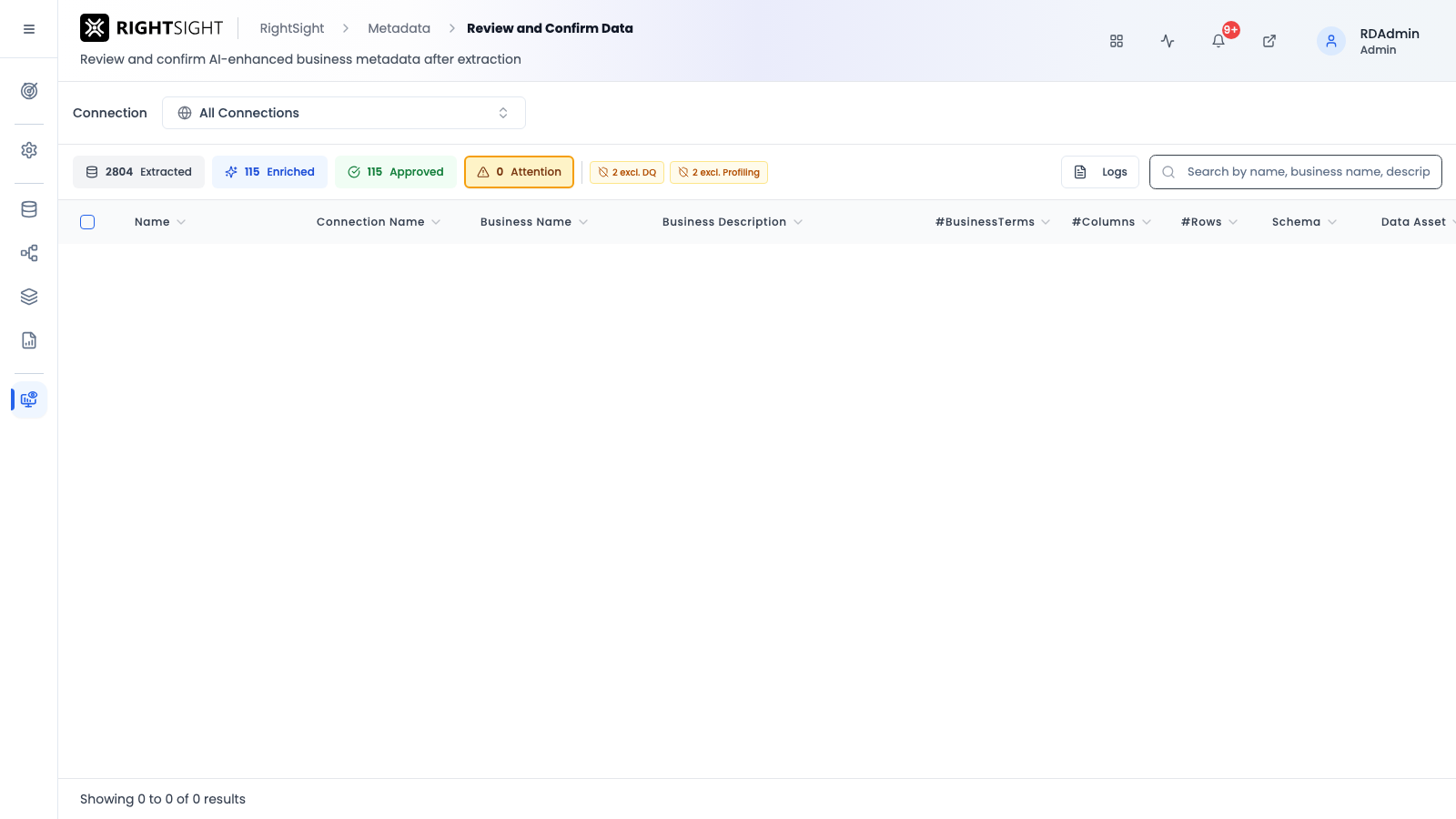The width and height of the screenshot is (1456, 819).
Task: Click the search magnifier icon
Action: 1168,172
